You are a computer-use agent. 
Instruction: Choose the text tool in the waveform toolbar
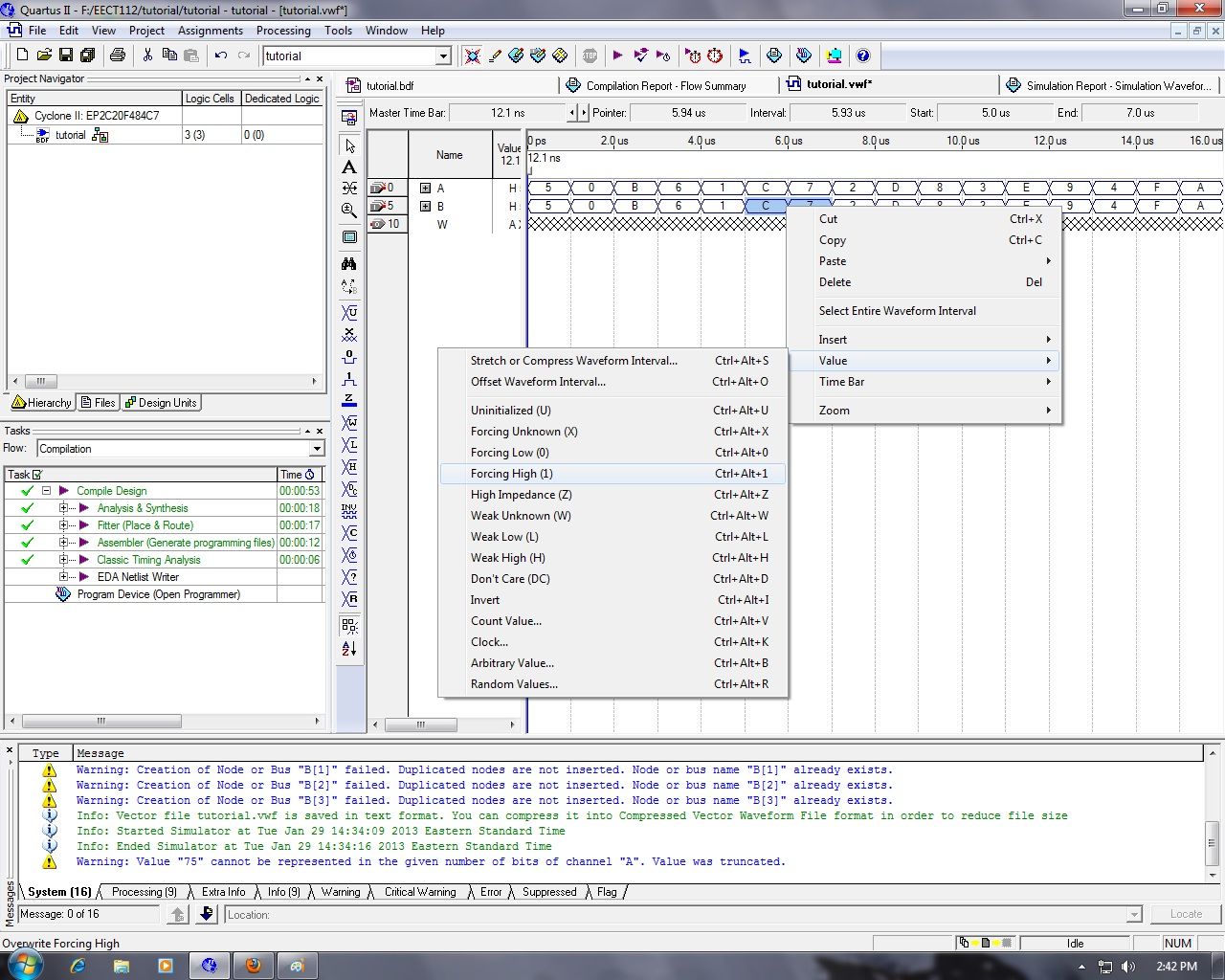tap(349, 168)
